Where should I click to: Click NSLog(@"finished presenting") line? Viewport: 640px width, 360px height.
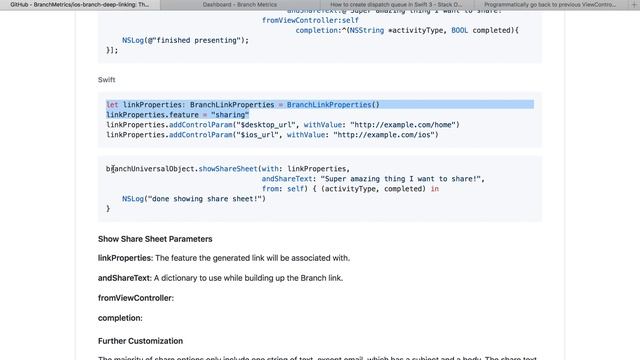[185, 40]
